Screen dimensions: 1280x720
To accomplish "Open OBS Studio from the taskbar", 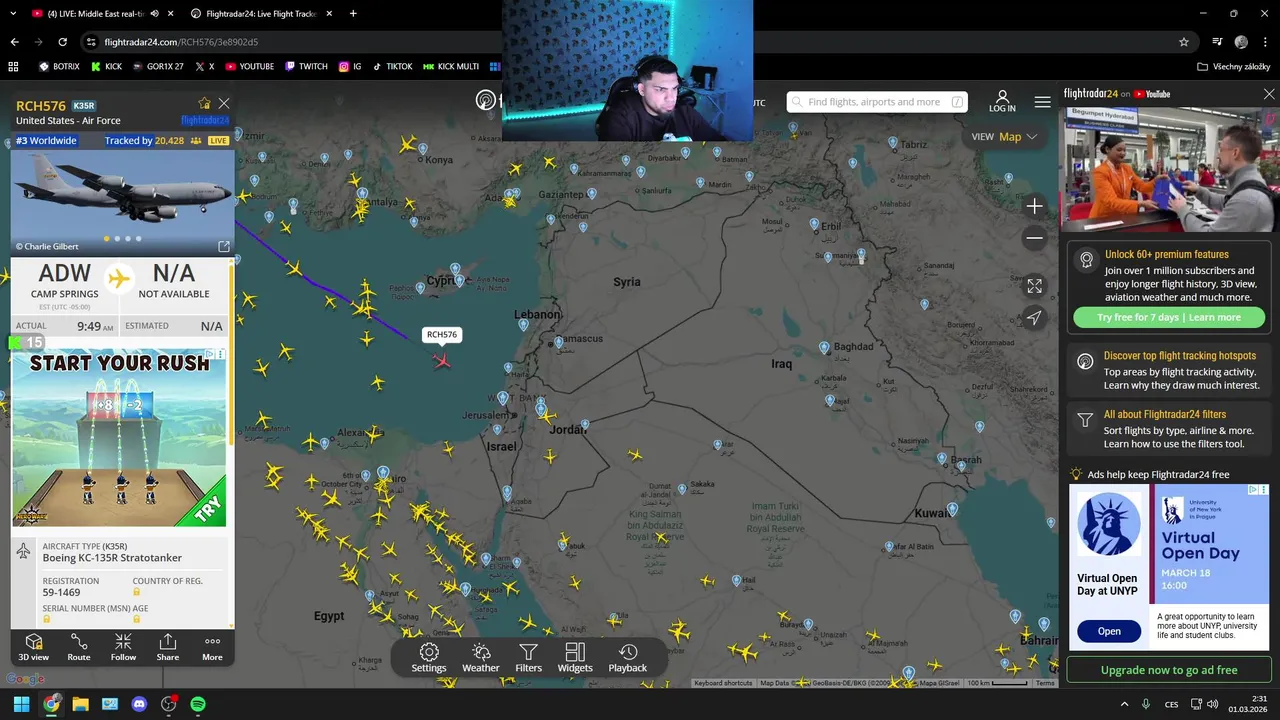I will (169, 704).
